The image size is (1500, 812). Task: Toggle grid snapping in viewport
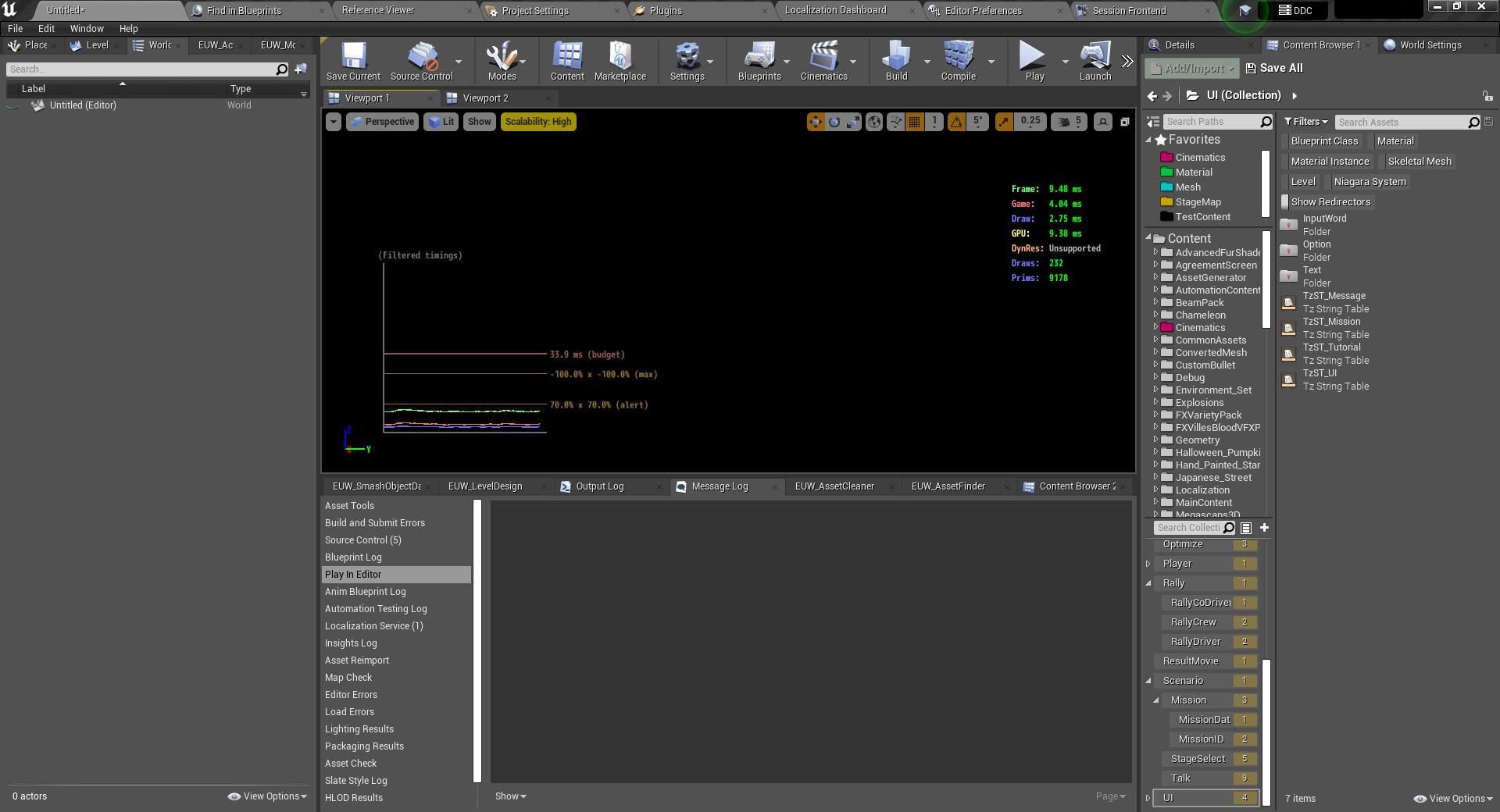(x=914, y=122)
